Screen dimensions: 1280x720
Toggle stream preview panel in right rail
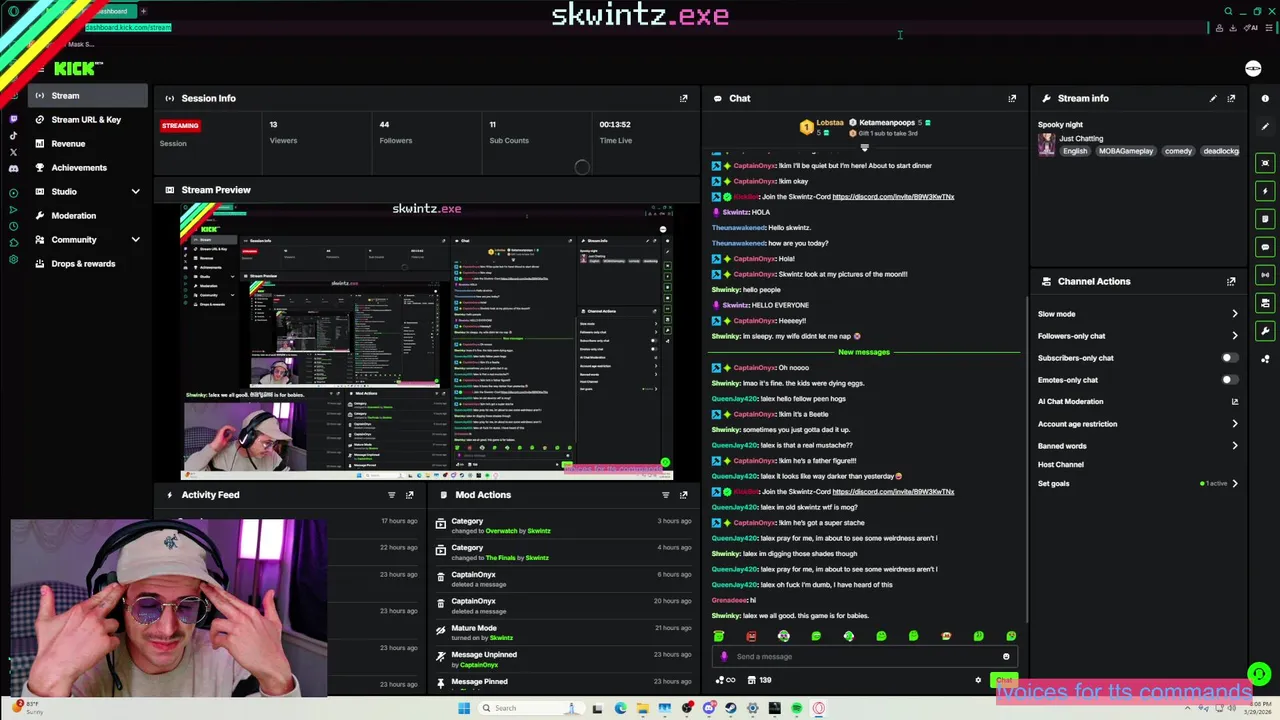(x=1265, y=163)
